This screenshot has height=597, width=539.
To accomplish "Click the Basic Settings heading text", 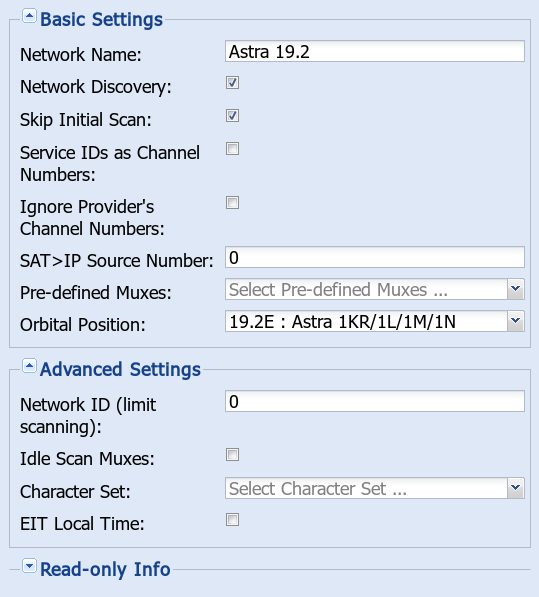I will 101,19.
